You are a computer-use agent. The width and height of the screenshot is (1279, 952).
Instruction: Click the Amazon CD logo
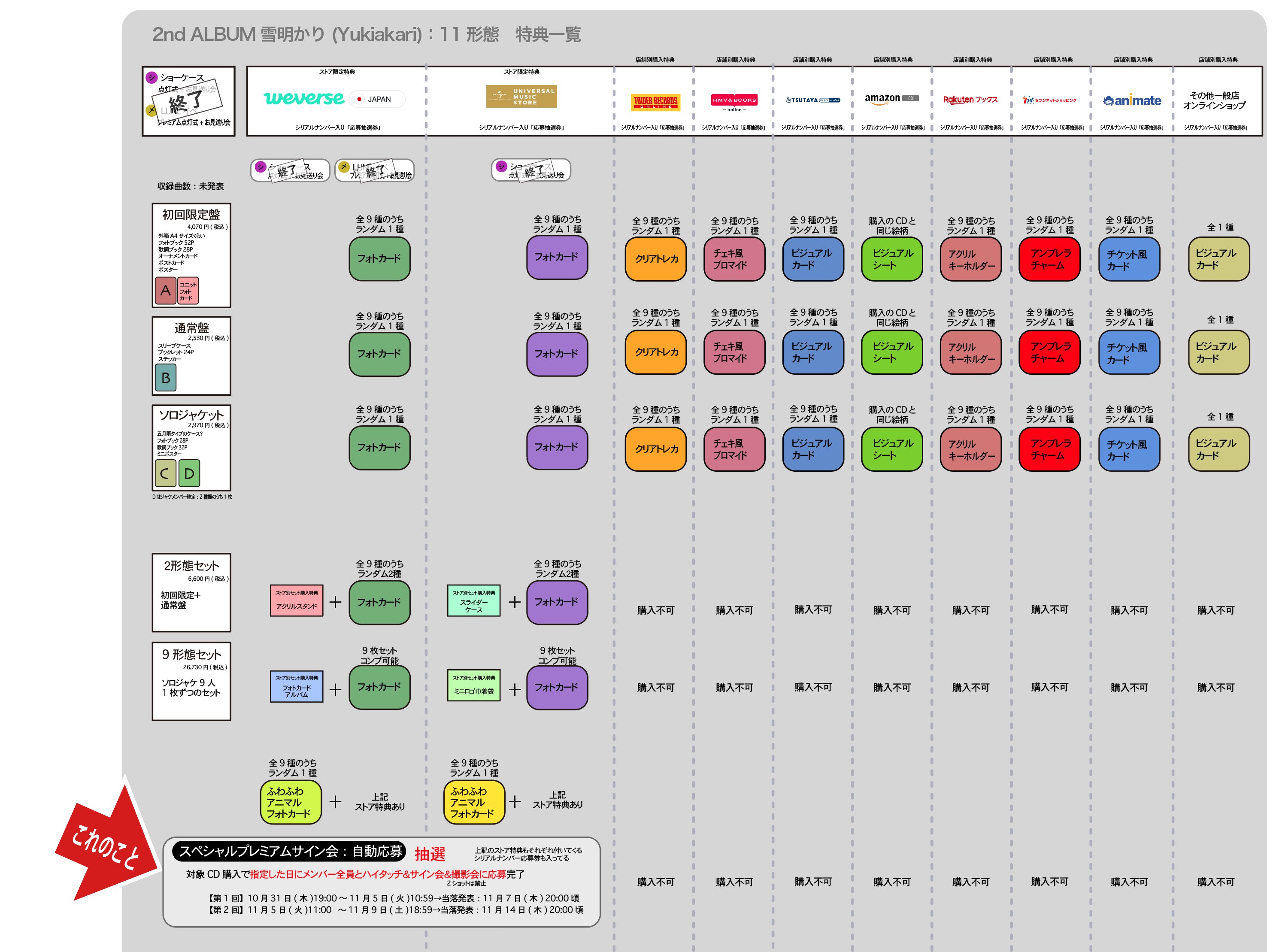coord(891,99)
